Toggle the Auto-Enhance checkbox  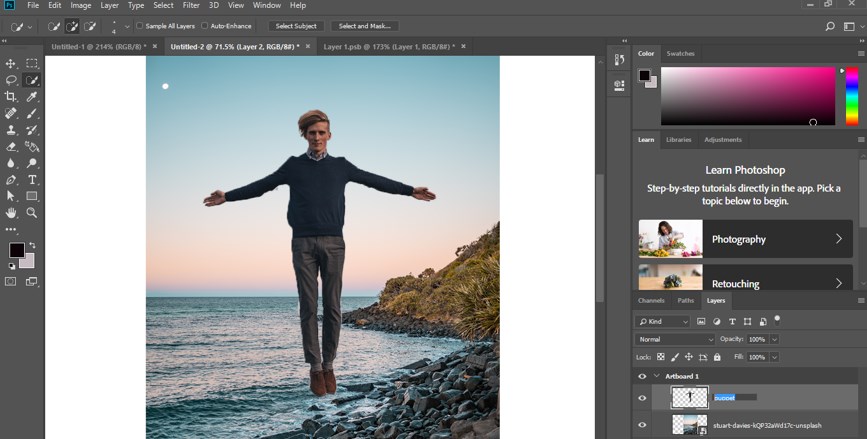pos(205,26)
